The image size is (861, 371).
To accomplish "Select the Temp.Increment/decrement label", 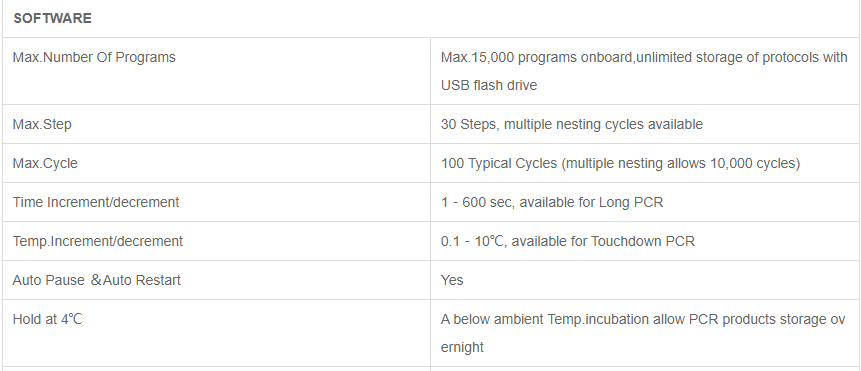I will pos(98,241).
